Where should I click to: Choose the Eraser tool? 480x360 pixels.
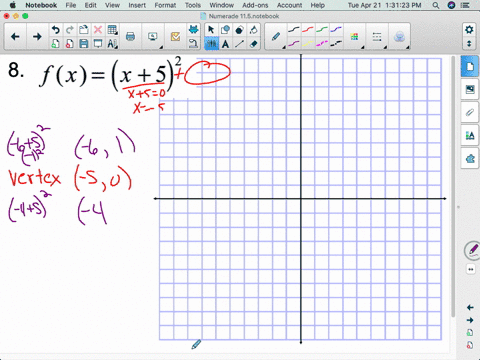click(x=253, y=44)
